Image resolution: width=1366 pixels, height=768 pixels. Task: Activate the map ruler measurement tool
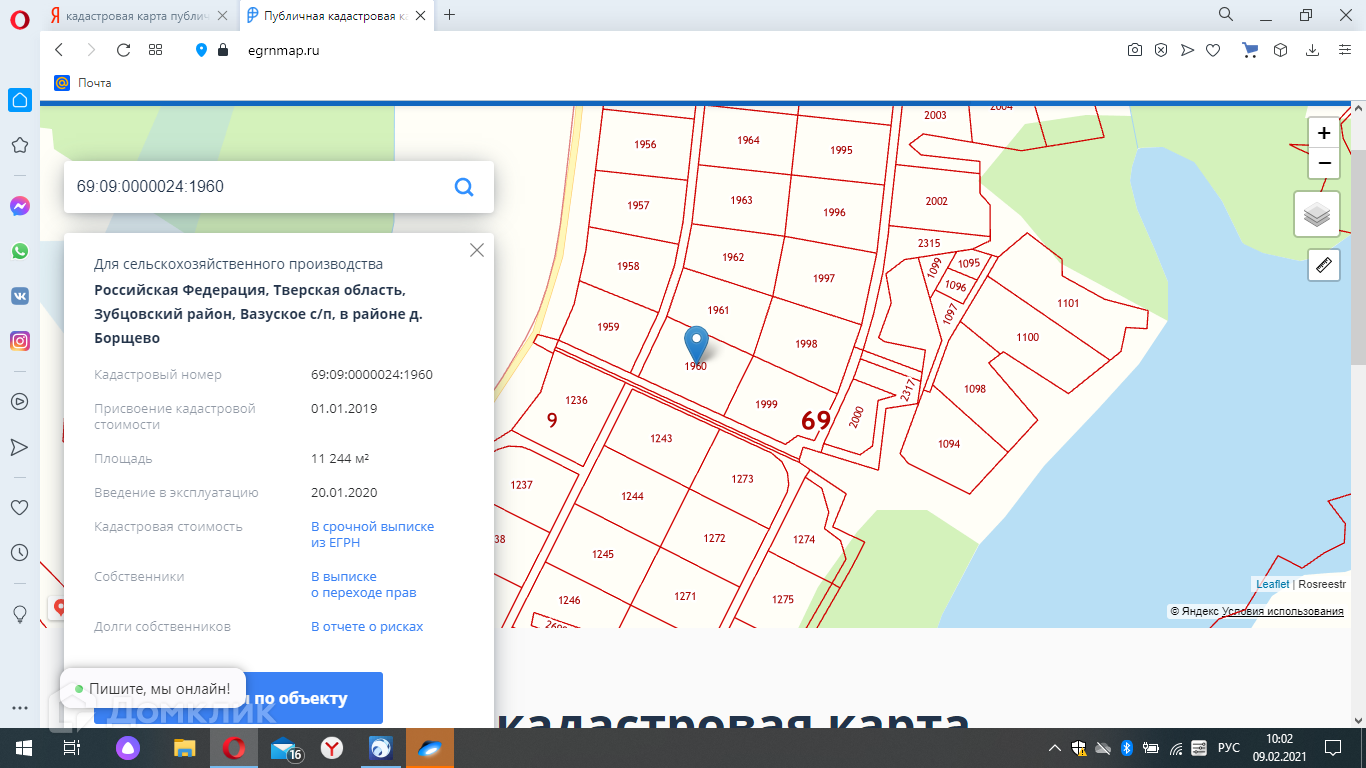1324,265
